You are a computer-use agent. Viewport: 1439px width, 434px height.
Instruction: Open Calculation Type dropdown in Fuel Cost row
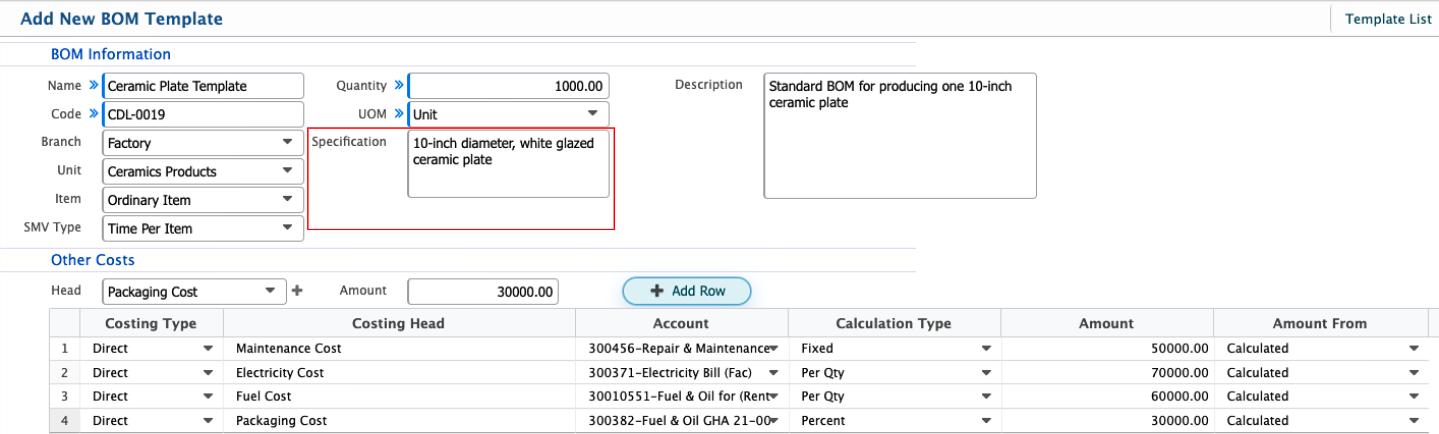coord(895,396)
